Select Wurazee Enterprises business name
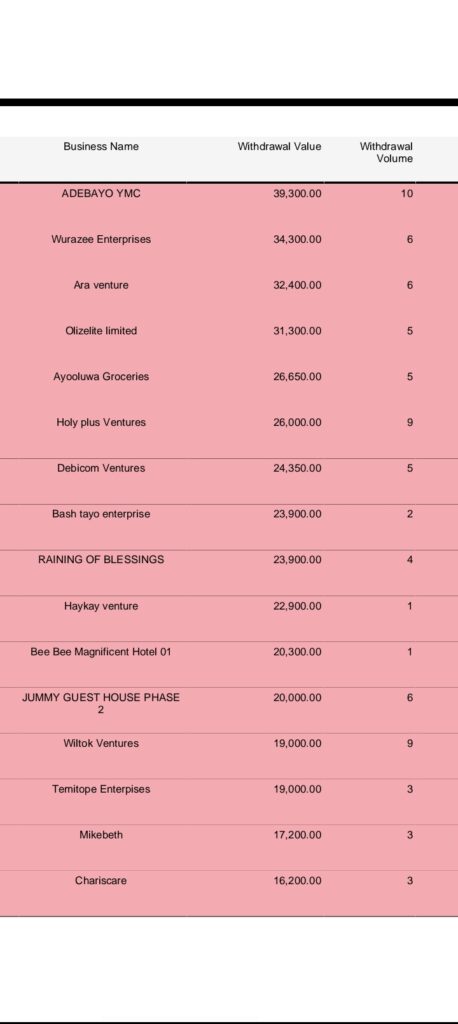The height and width of the screenshot is (1024, 458). 101,240
